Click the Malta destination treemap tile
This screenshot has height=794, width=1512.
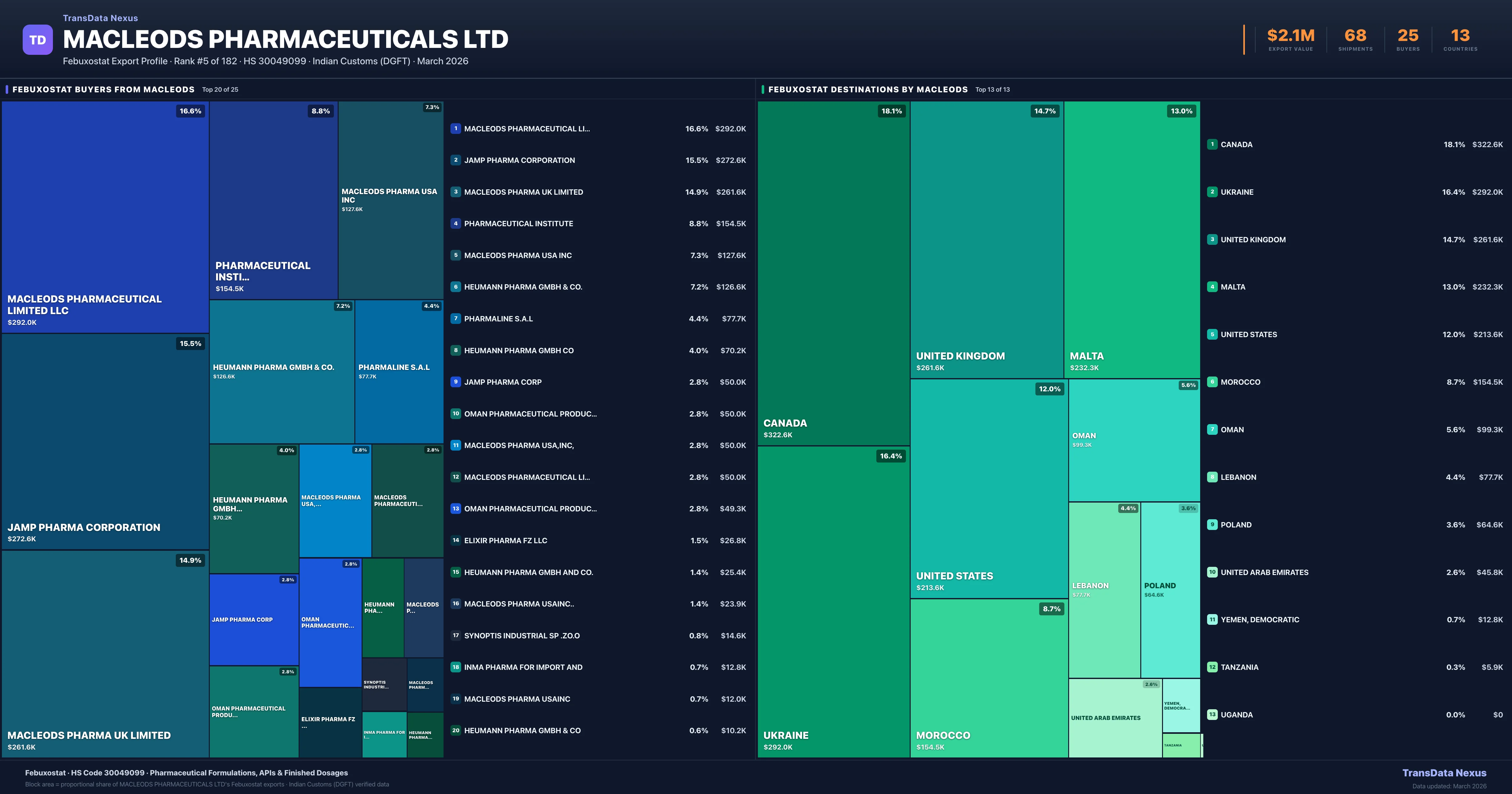(1132, 239)
